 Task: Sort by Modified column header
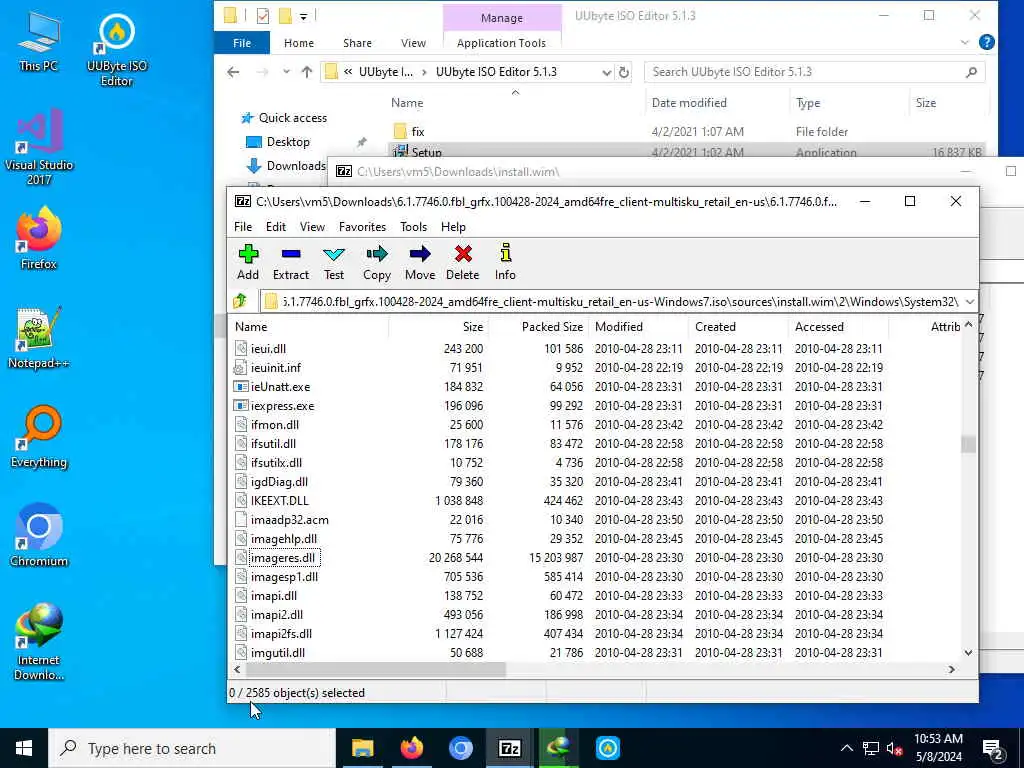[638, 327]
